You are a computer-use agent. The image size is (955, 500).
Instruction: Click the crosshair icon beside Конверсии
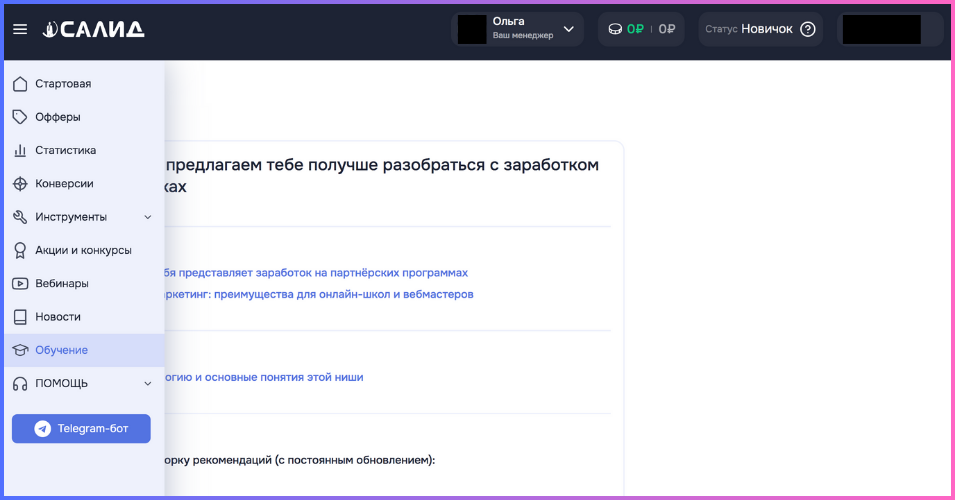click(20, 184)
